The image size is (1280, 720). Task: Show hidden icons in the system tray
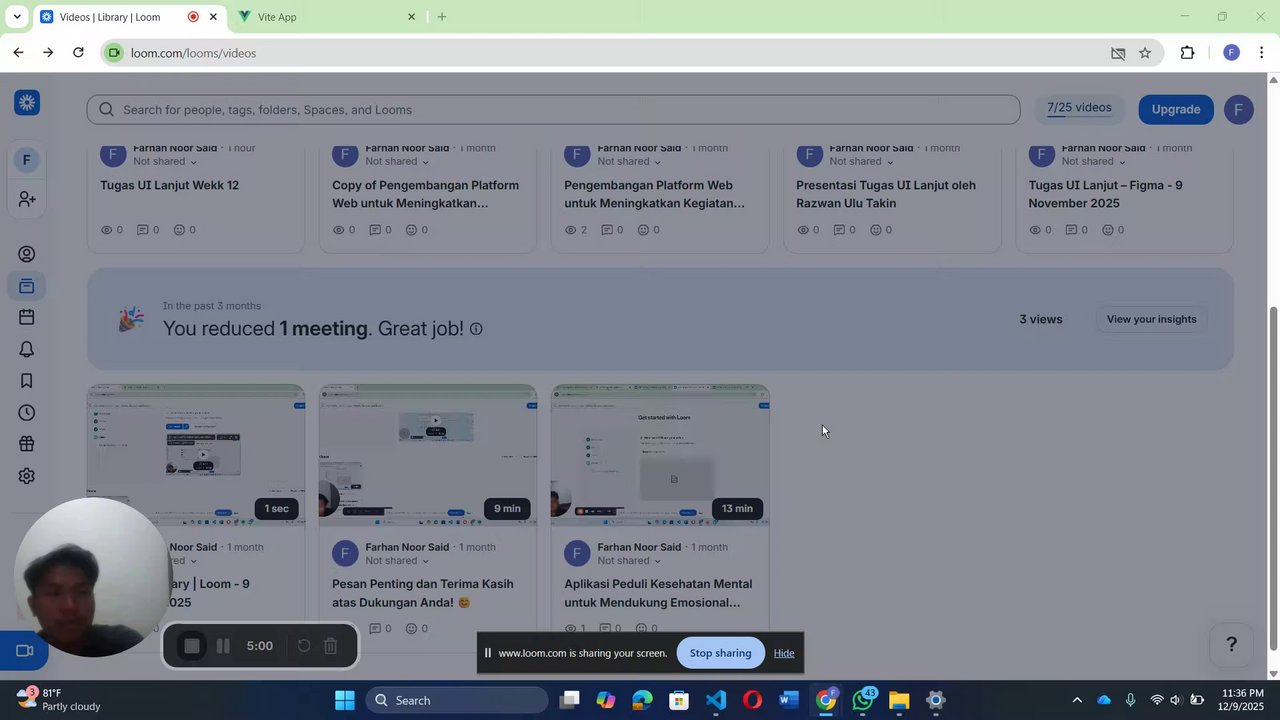(x=1076, y=700)
